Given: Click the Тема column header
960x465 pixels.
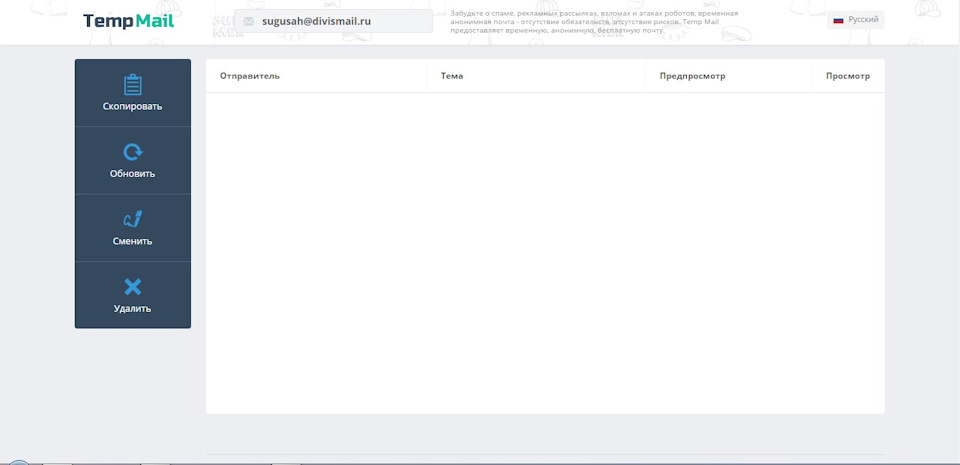Looking at the screenshot, I should [452, 76].
